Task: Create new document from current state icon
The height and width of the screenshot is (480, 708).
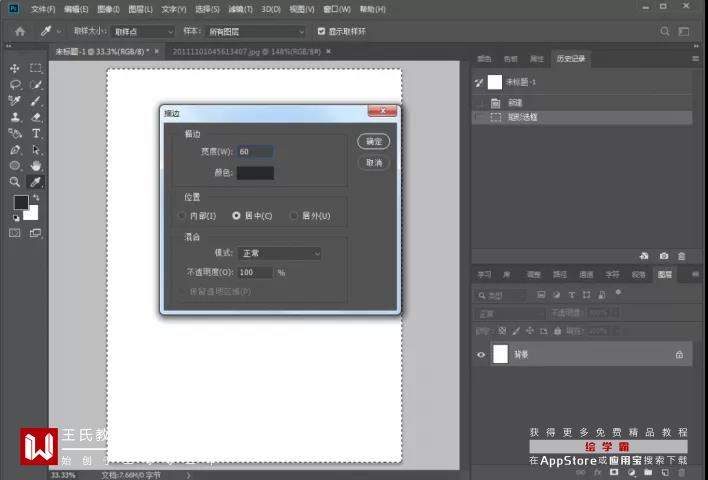Action: tap(644, 256)
